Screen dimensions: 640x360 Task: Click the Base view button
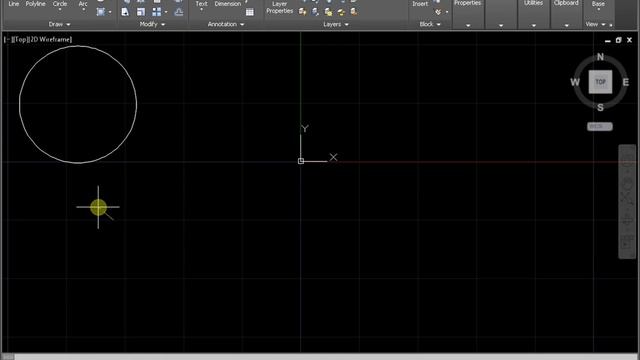click(x=598, y=4)
